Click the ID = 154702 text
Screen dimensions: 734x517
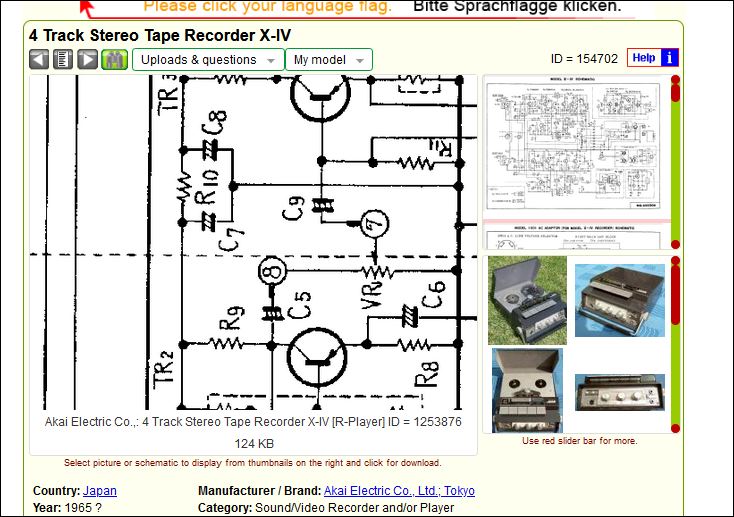(x=584, y=59)
